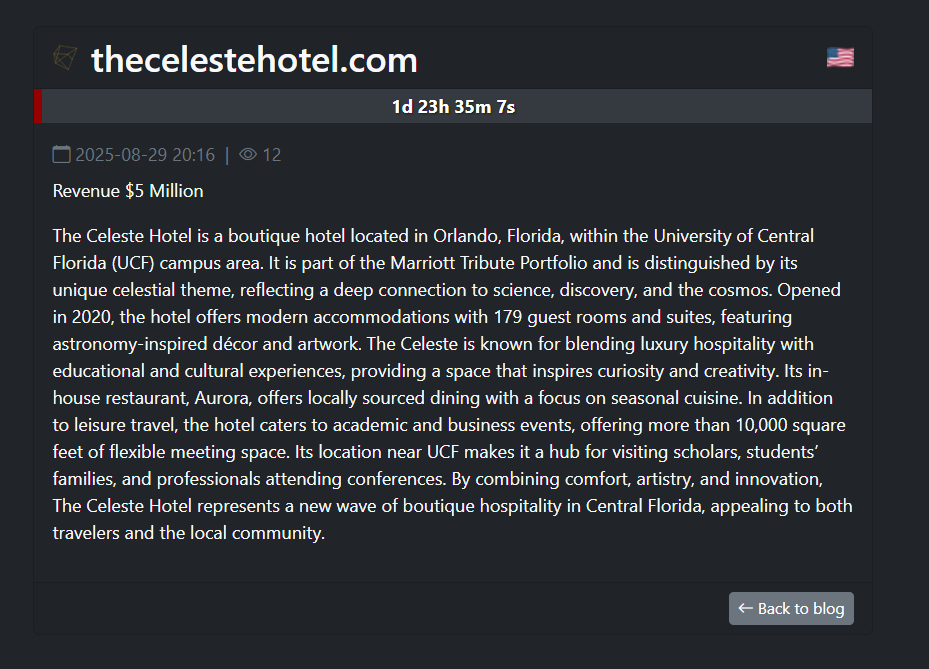
Task: Click the Revenue $5 Million line
Action: [127, 190]
